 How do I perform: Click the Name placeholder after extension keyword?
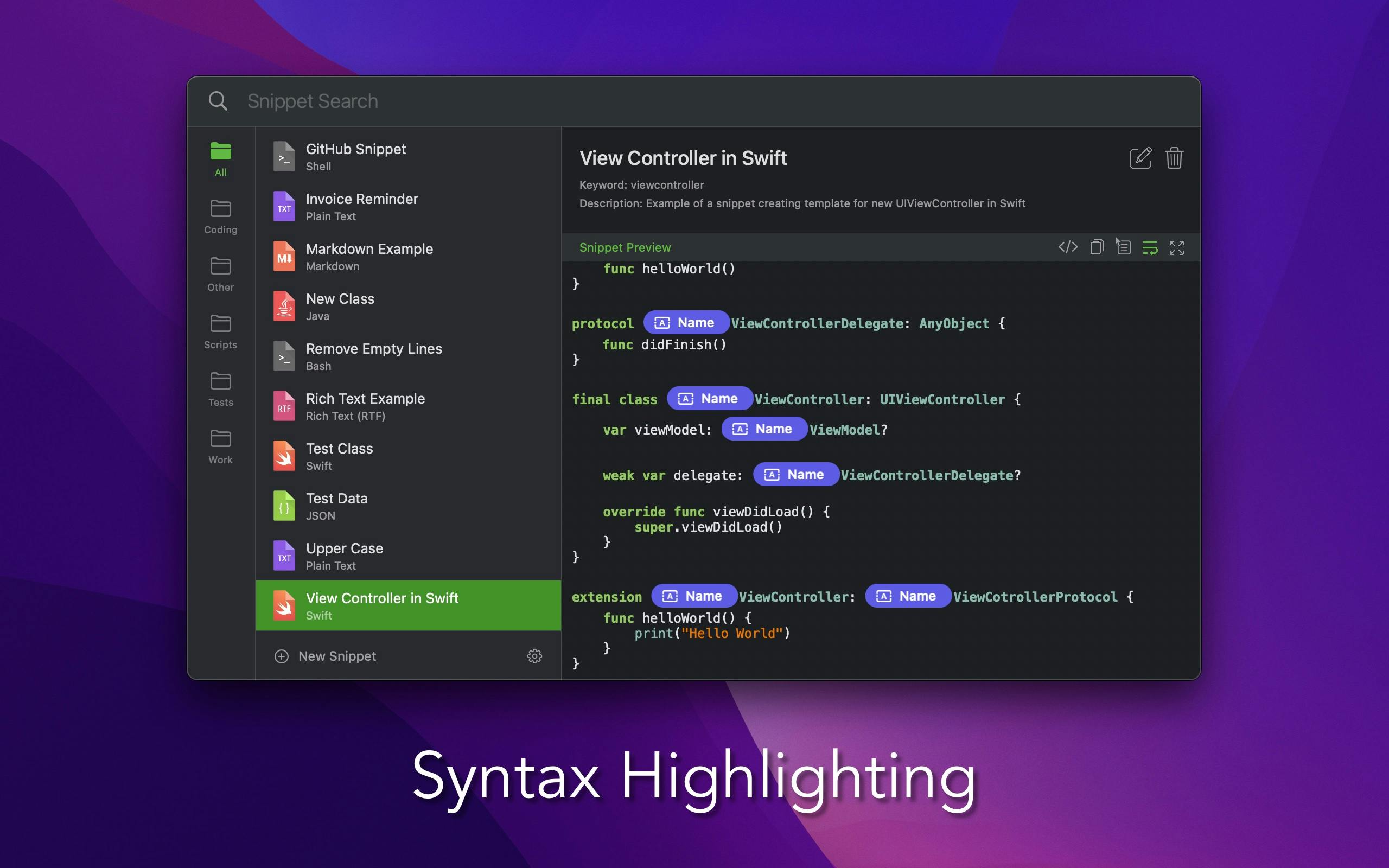tap(694, 596)
